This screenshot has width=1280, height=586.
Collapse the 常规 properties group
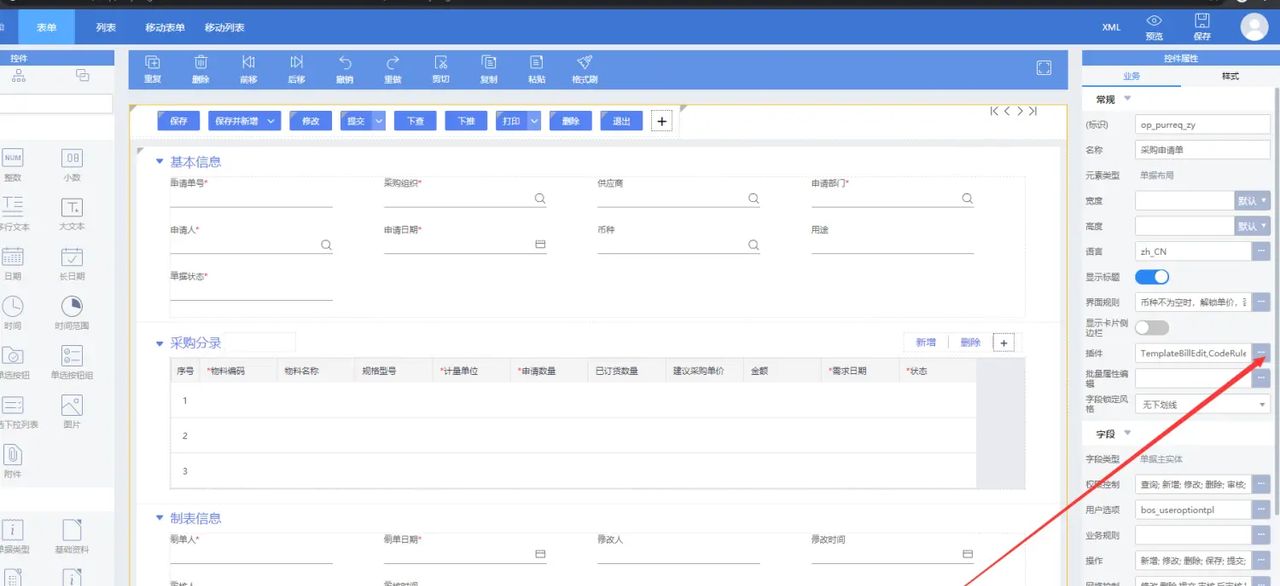(1128, 99)
